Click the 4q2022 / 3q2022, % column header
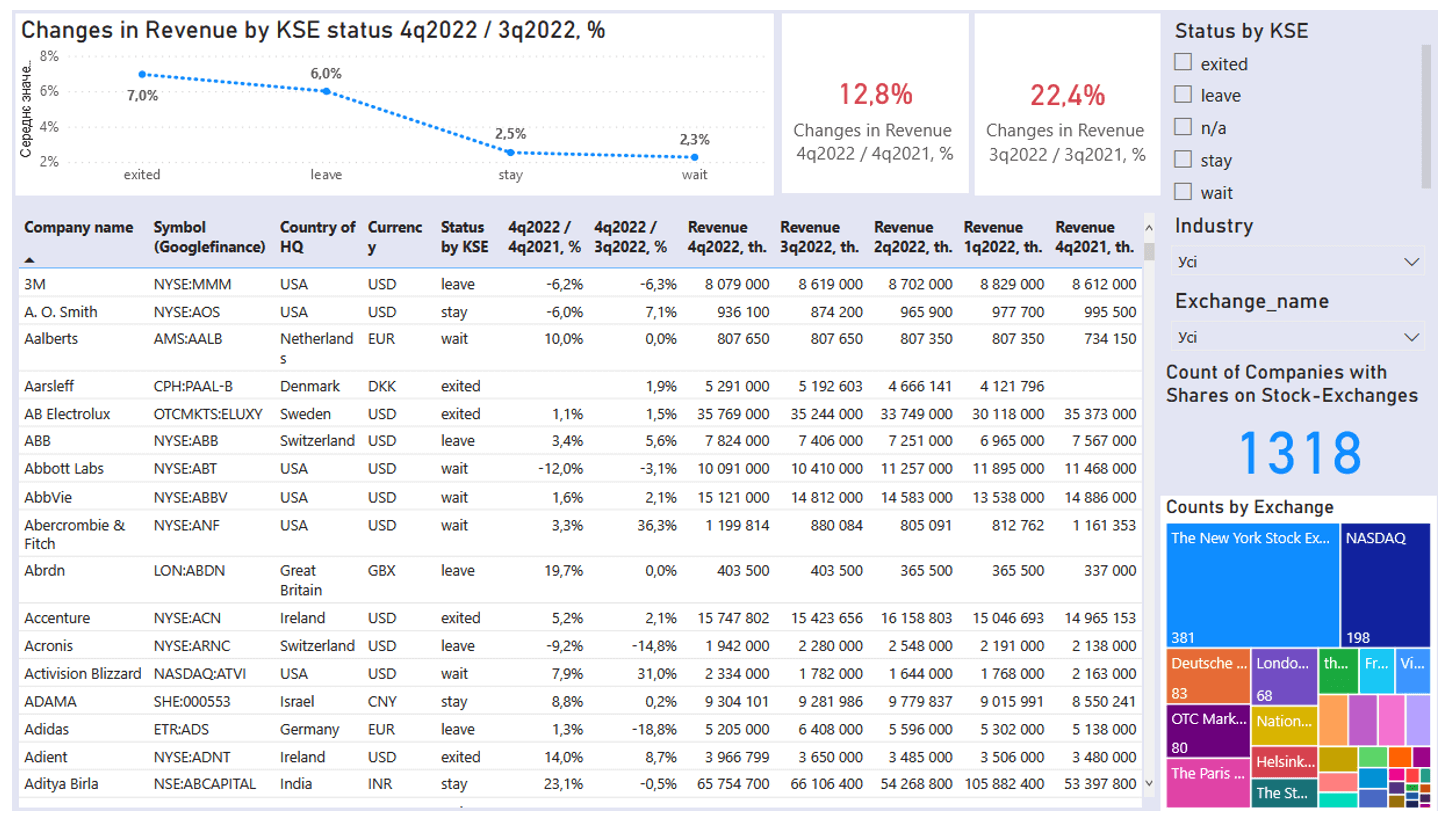Image resolution: width=1446 pixels, height=824 pixels. (630, 237)
